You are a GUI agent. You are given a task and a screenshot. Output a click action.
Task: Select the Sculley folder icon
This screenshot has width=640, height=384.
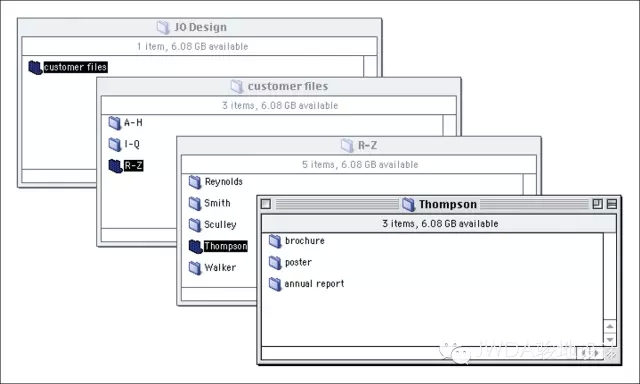click(x=195, y=225)
